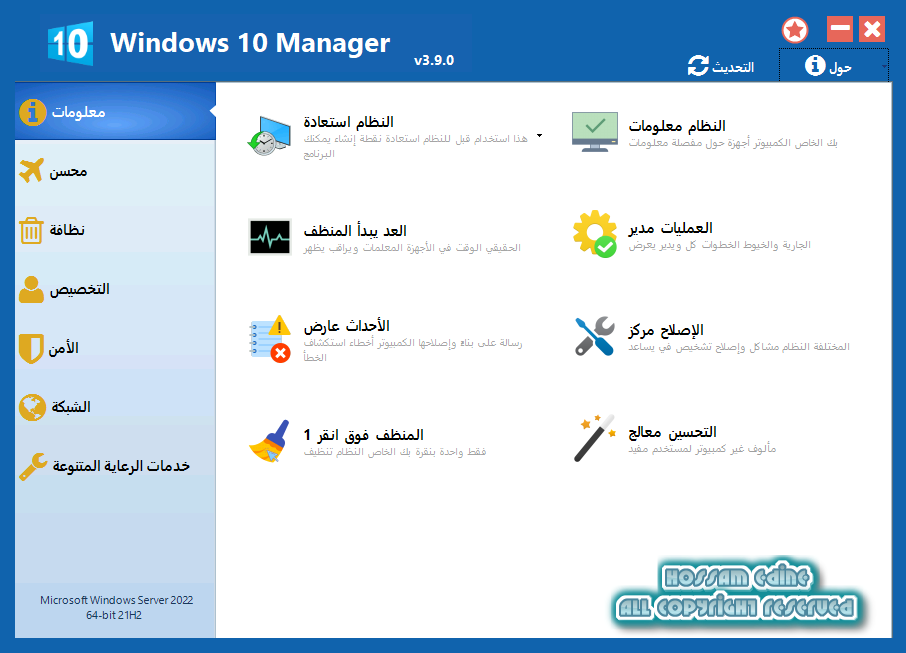Screen dimensions: 906x653
Task: Switch to the الشبكة sidebar tab
Action: [x=115, y=407]
